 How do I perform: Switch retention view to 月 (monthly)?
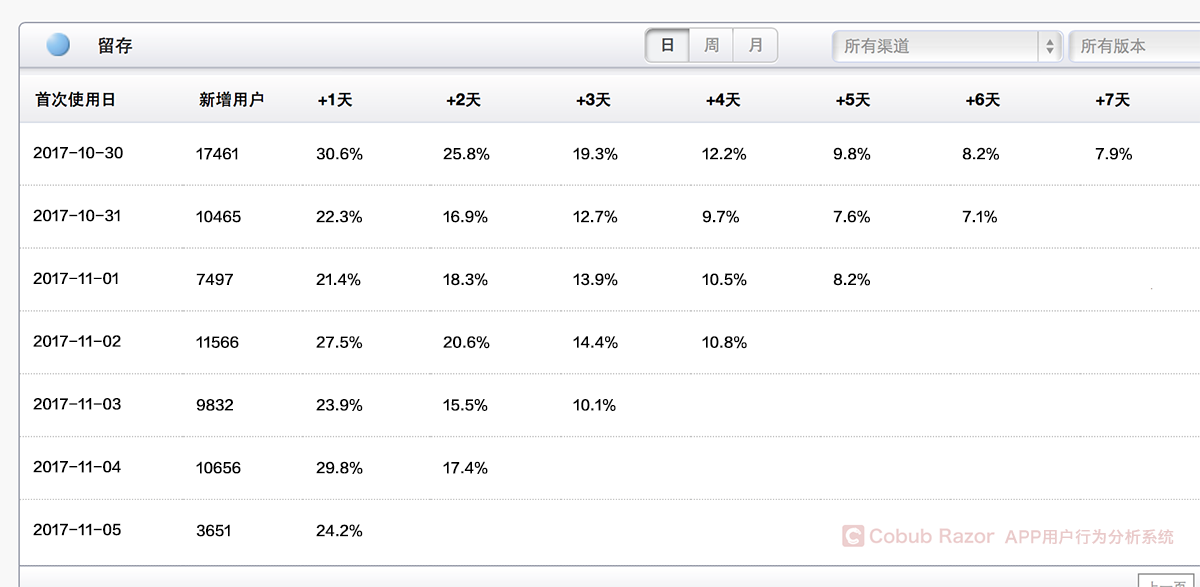click(755, 45)
